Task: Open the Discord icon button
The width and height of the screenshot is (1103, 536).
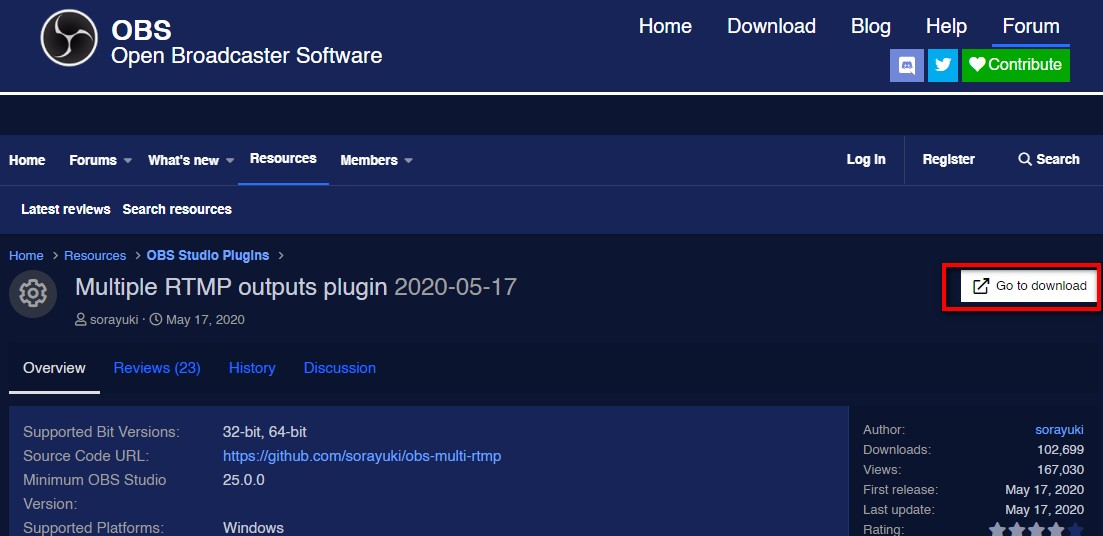Action: pyautogui.click(x=907, y=65)
